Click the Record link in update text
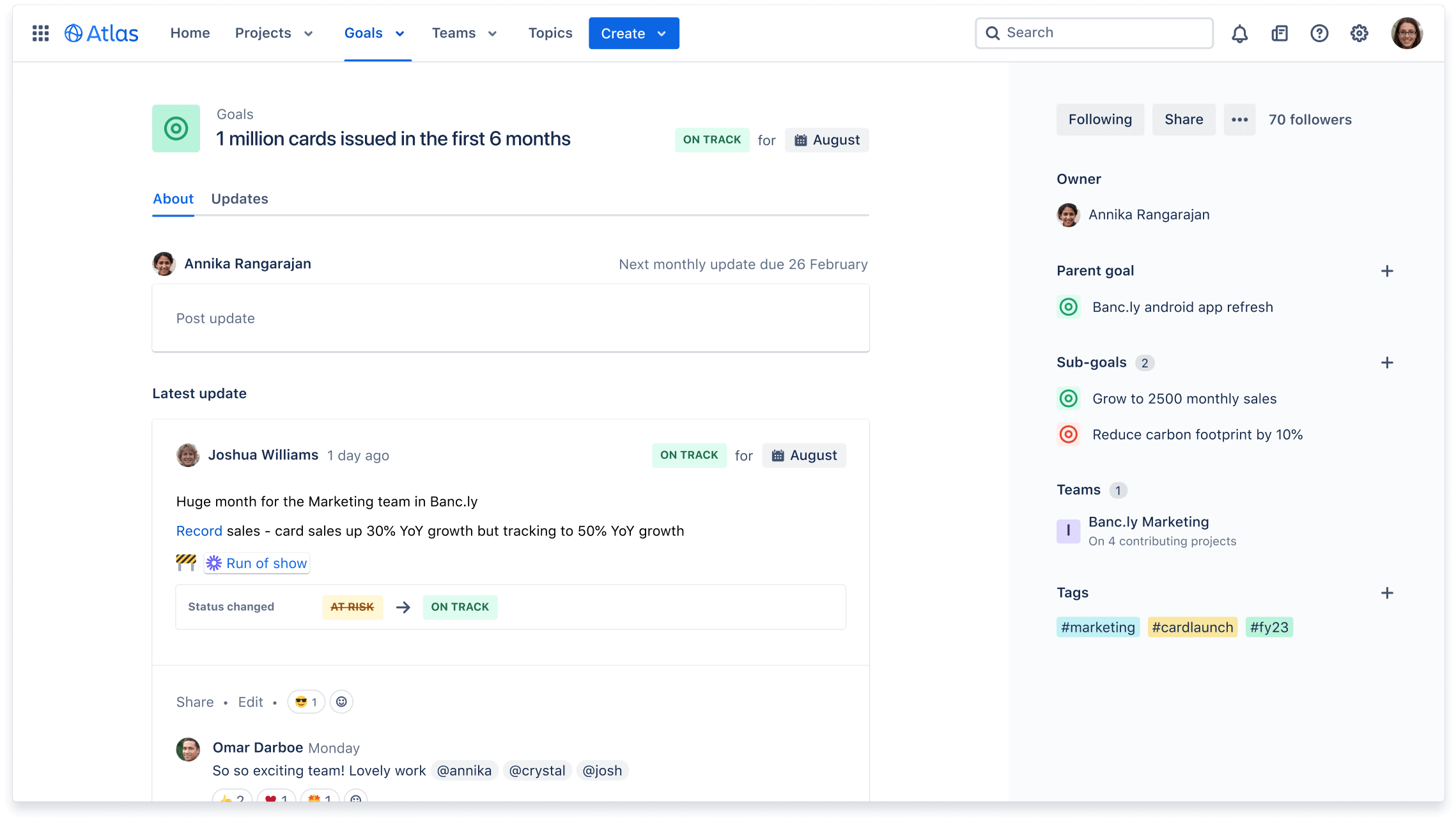 coord(197,530)
